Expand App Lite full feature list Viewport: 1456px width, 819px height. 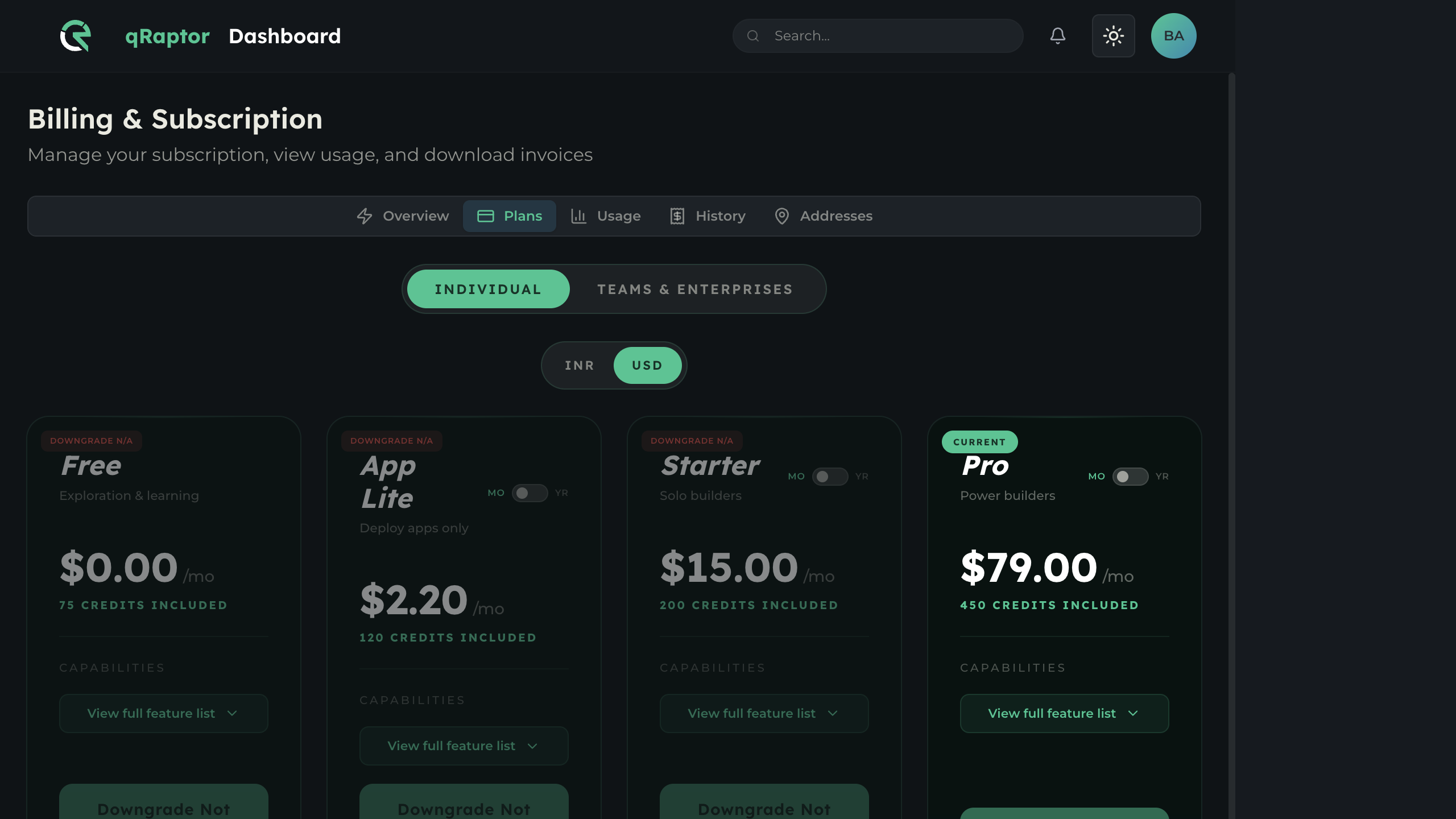click(464, 746)
